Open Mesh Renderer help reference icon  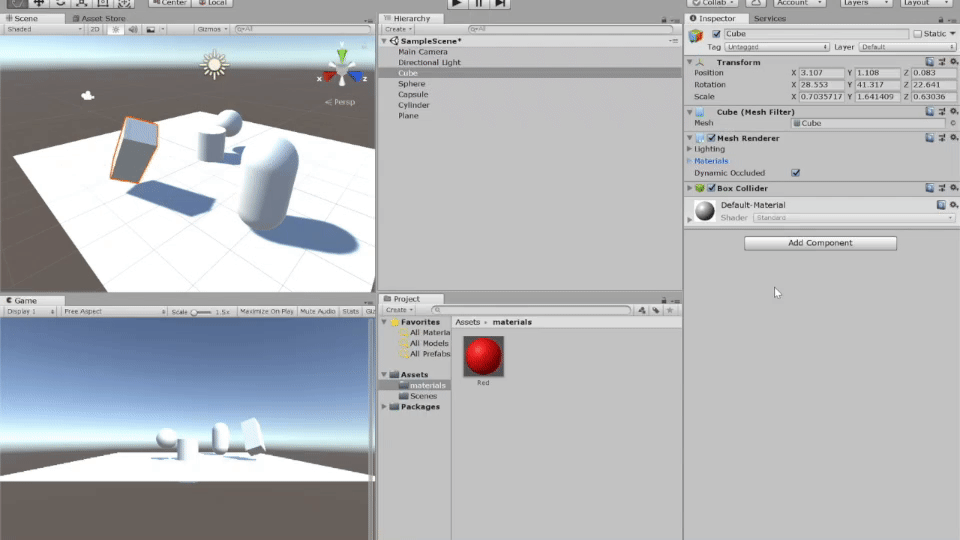click(929, 138)
